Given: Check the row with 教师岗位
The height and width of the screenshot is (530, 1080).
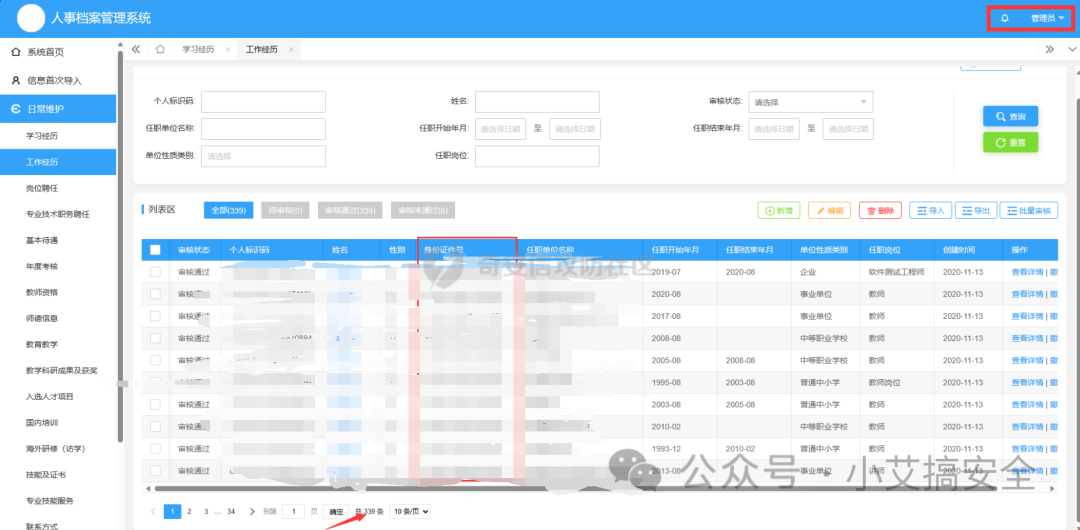Looking at the screenshot, I should [x=155, y=382].
